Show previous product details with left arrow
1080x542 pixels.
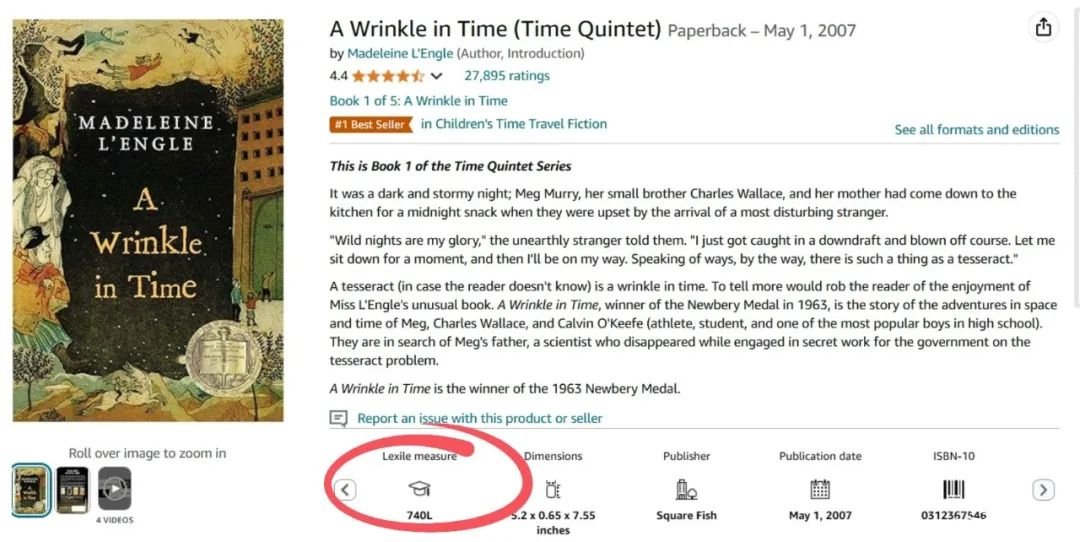346,490
